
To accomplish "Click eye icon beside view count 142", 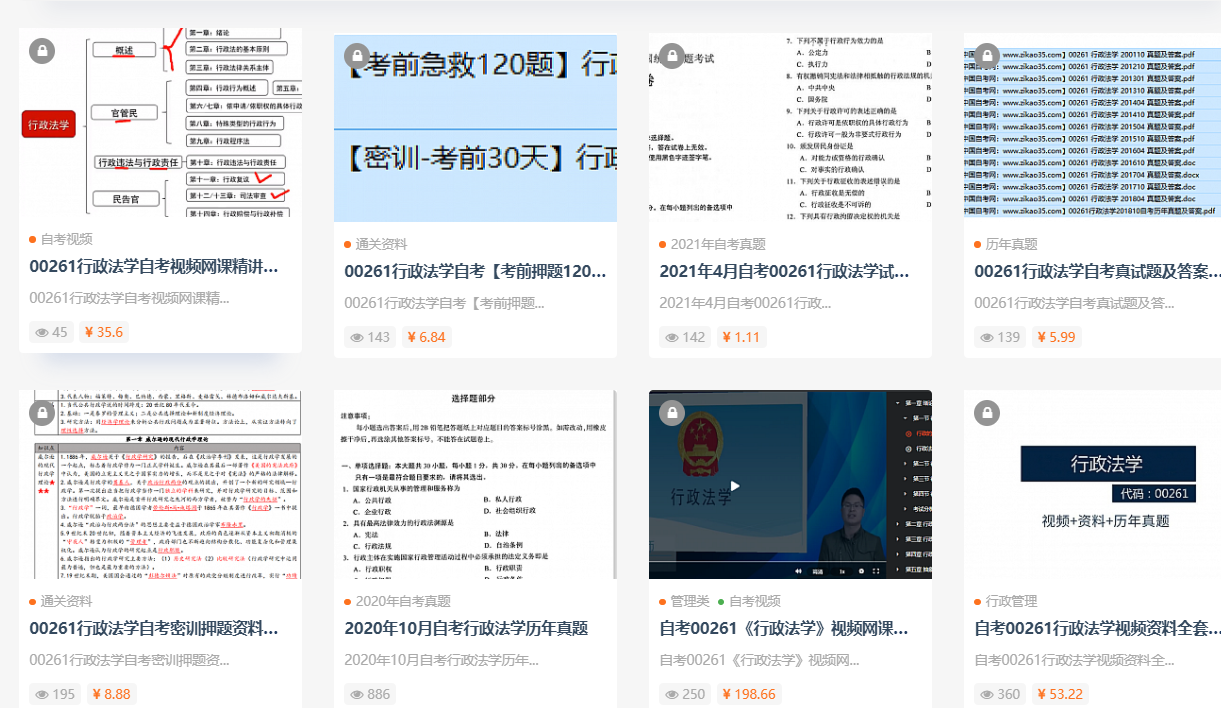I will point(672,337).
